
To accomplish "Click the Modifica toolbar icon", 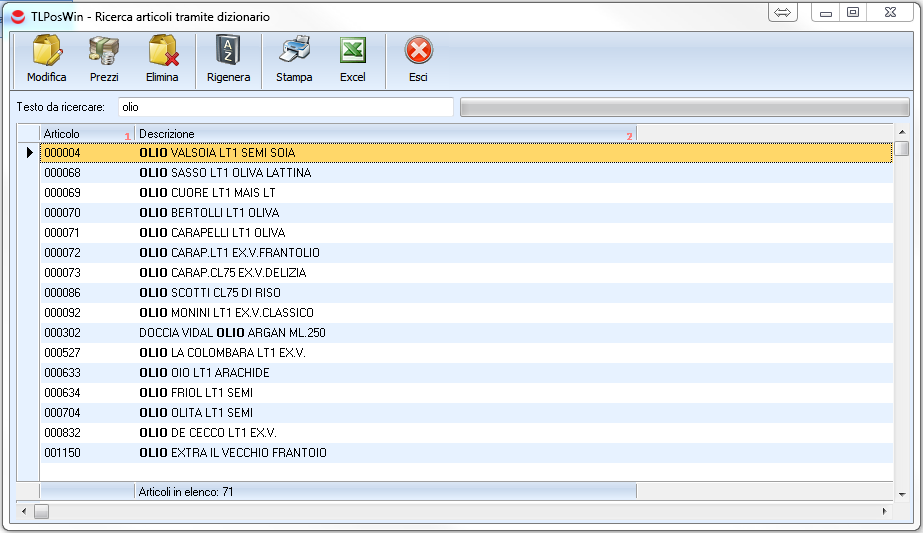I will [x=46, y=52].
